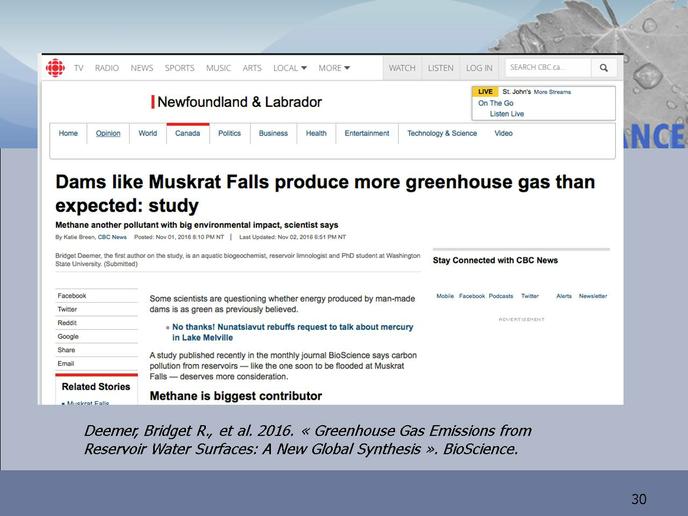The height and width of the screenshot is (516, 688).
Task: Click the Share option in sidebar
Action: [x=66, y=350]
